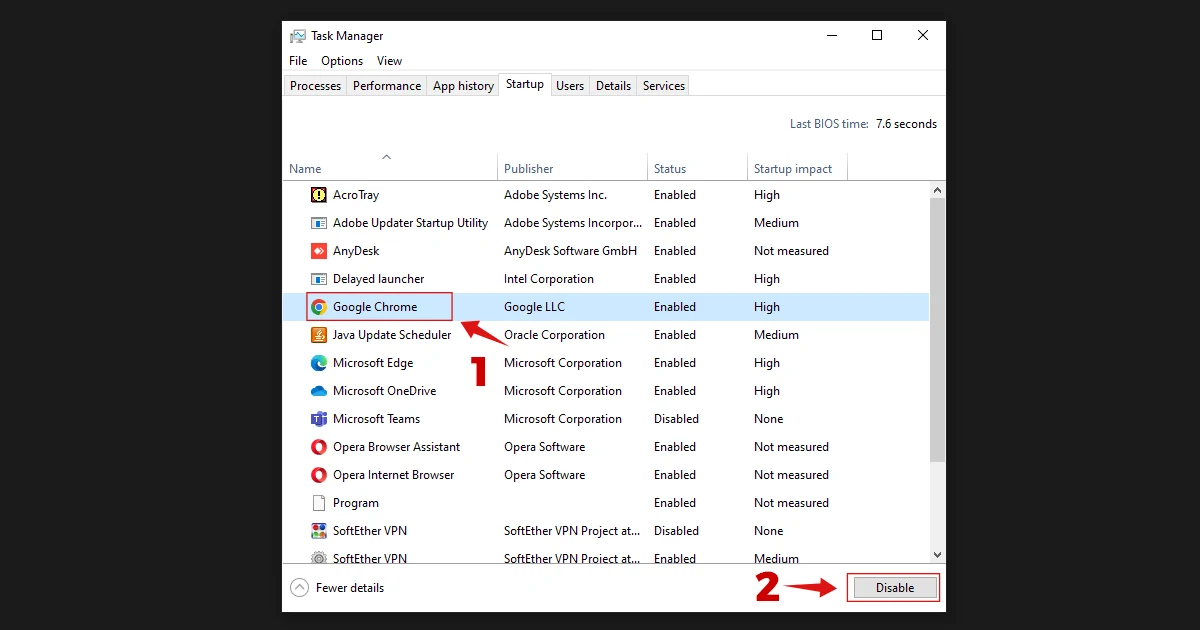This screenshot has height=630, width=1200.
Task: Sort list by Startup impact header
Action: [797, 166]
